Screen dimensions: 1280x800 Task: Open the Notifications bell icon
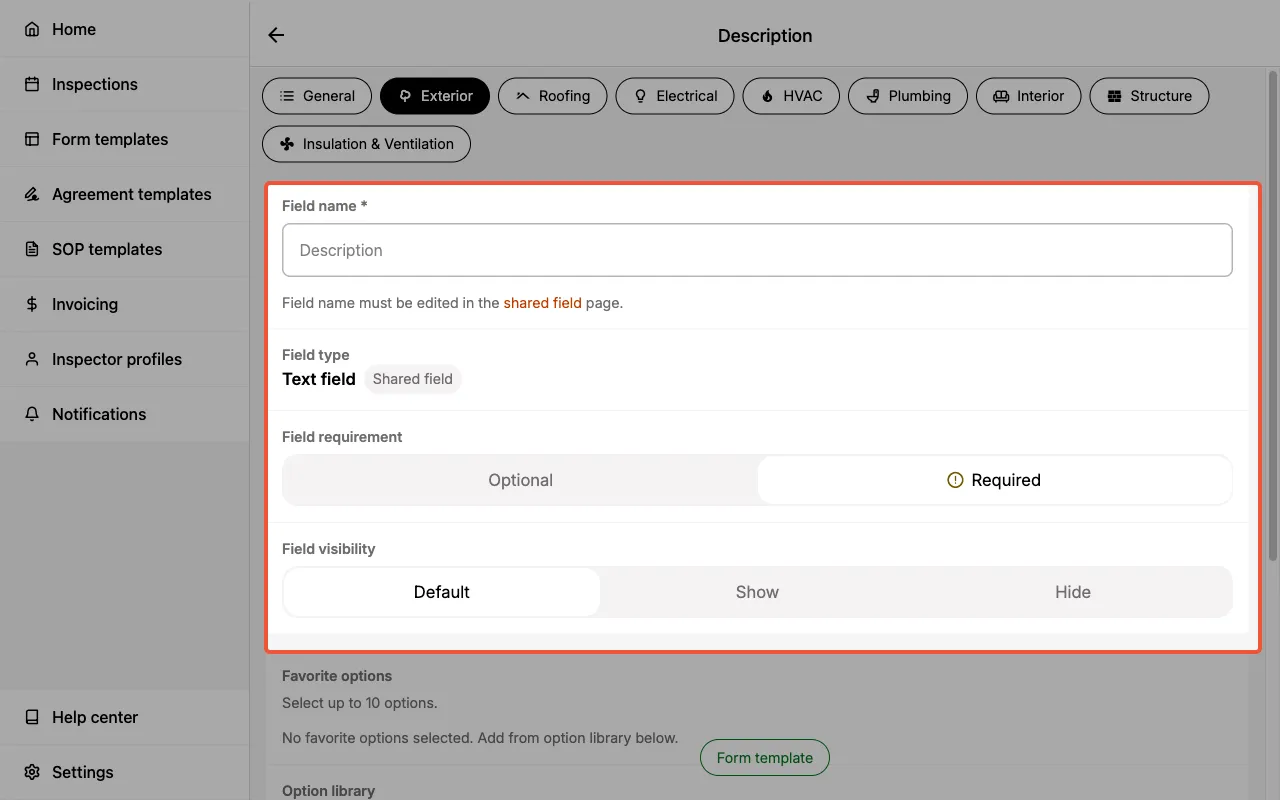pyautogui.click(x=31, y=414)
